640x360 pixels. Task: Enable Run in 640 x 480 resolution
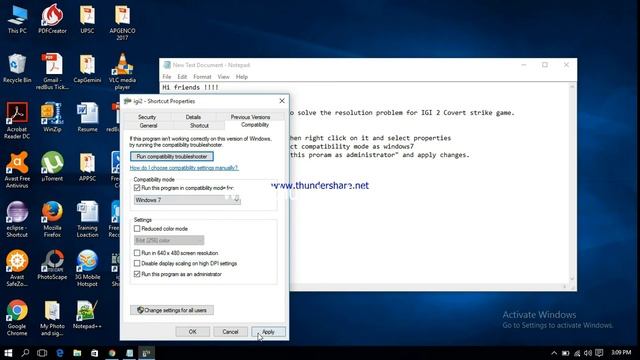pos(137,253)
